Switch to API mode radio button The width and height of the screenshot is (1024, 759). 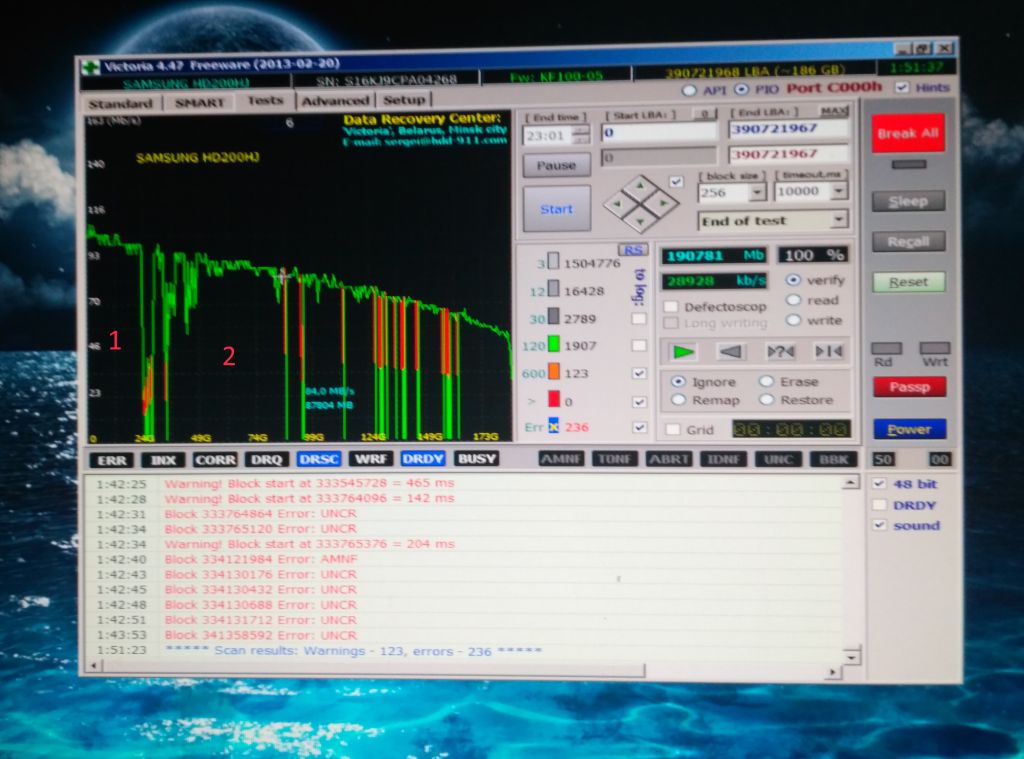pyautogui.click(x=688, y=90)
